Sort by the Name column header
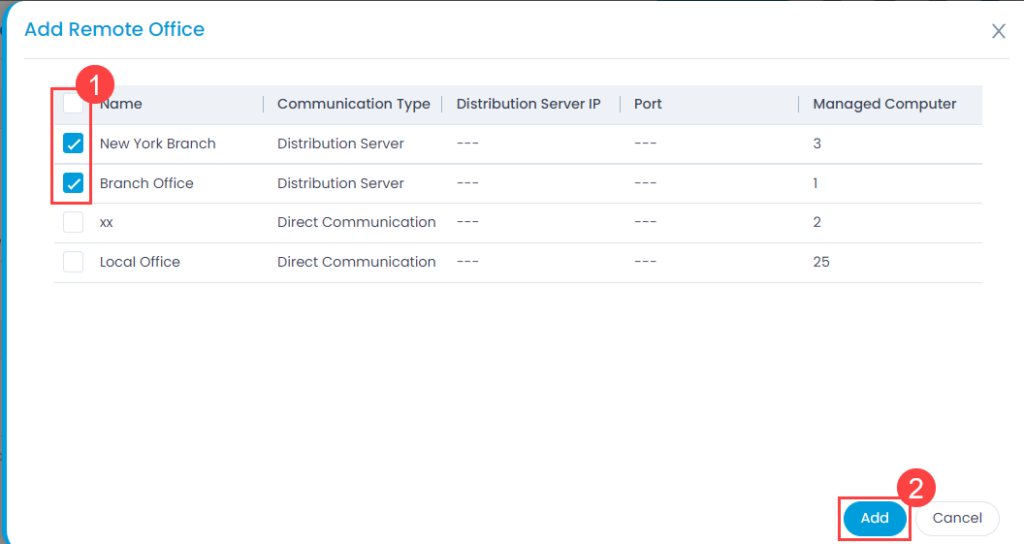 click(121, 104)
